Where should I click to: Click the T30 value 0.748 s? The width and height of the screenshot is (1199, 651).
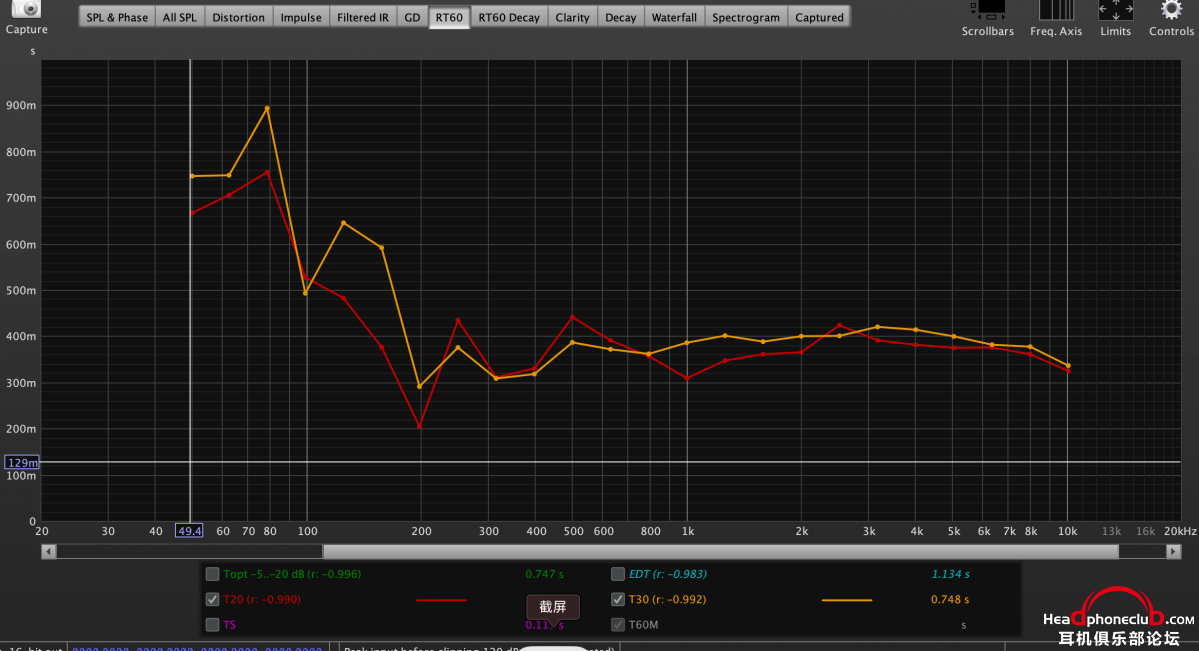pyautogui.click(x=950, y=599)
